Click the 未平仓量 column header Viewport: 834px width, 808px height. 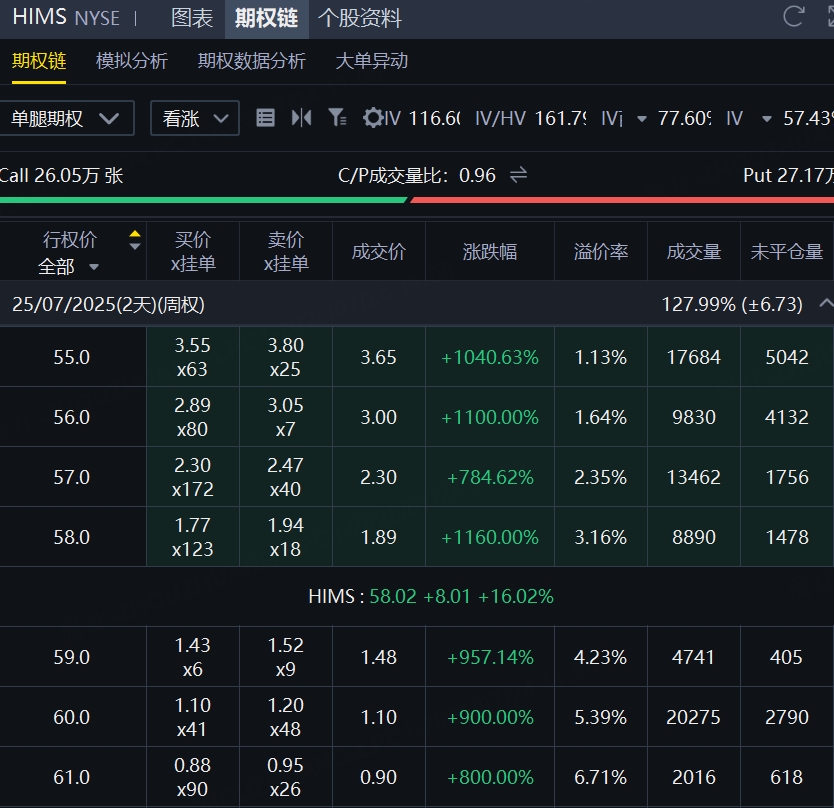tap(787, 251)
